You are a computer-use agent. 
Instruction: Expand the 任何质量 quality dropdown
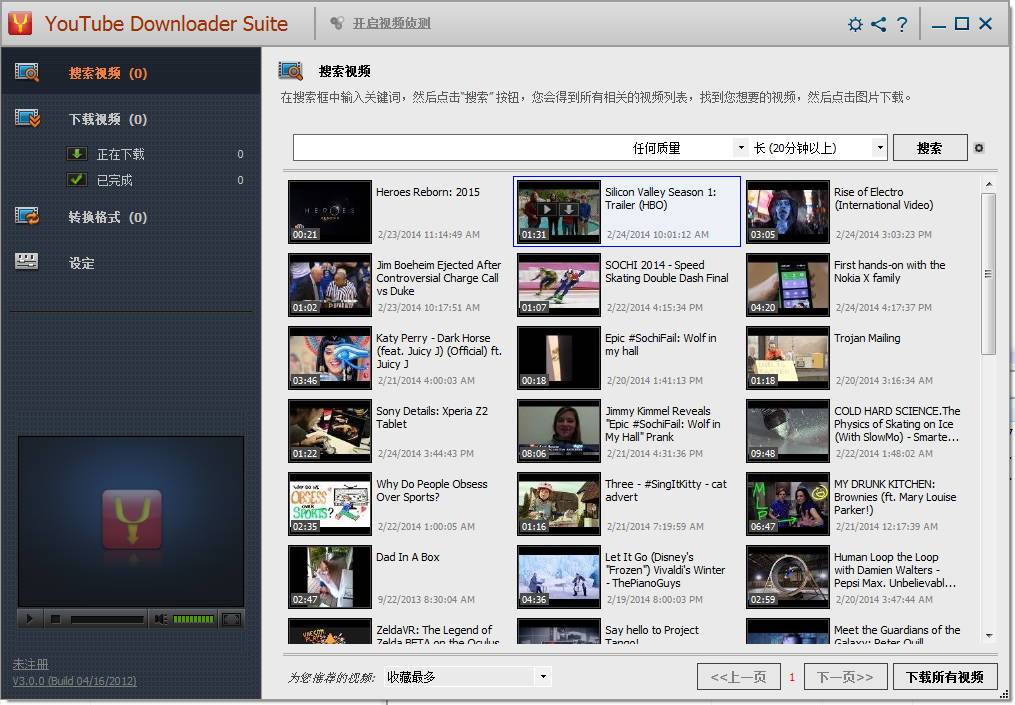[x=741, y=148]
